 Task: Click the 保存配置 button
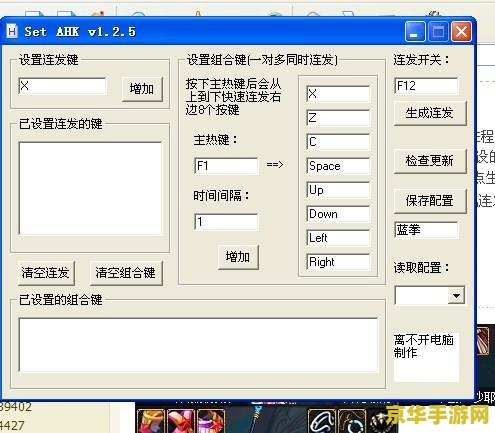pyautogui.click(x=429, y=201)
